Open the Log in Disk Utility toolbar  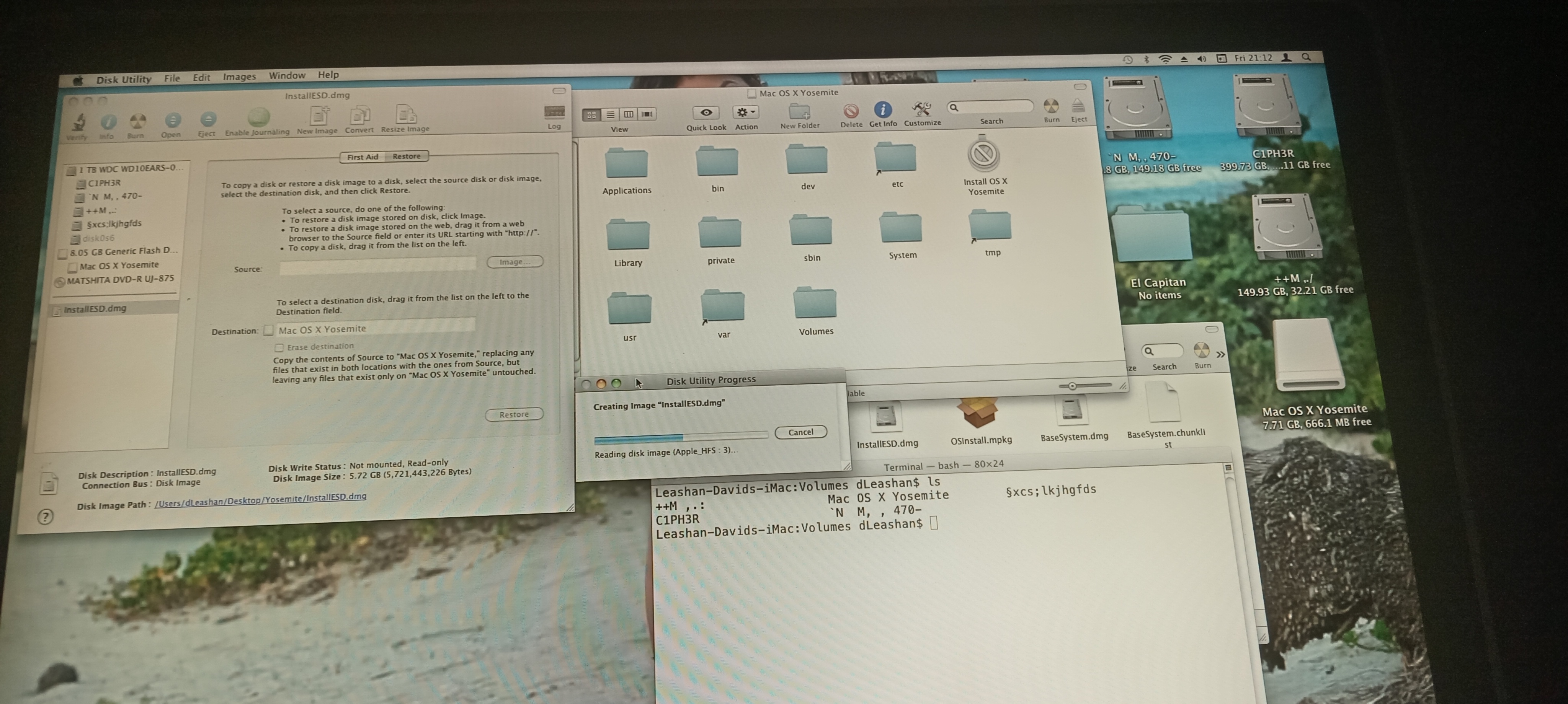[x=554, y=112]
